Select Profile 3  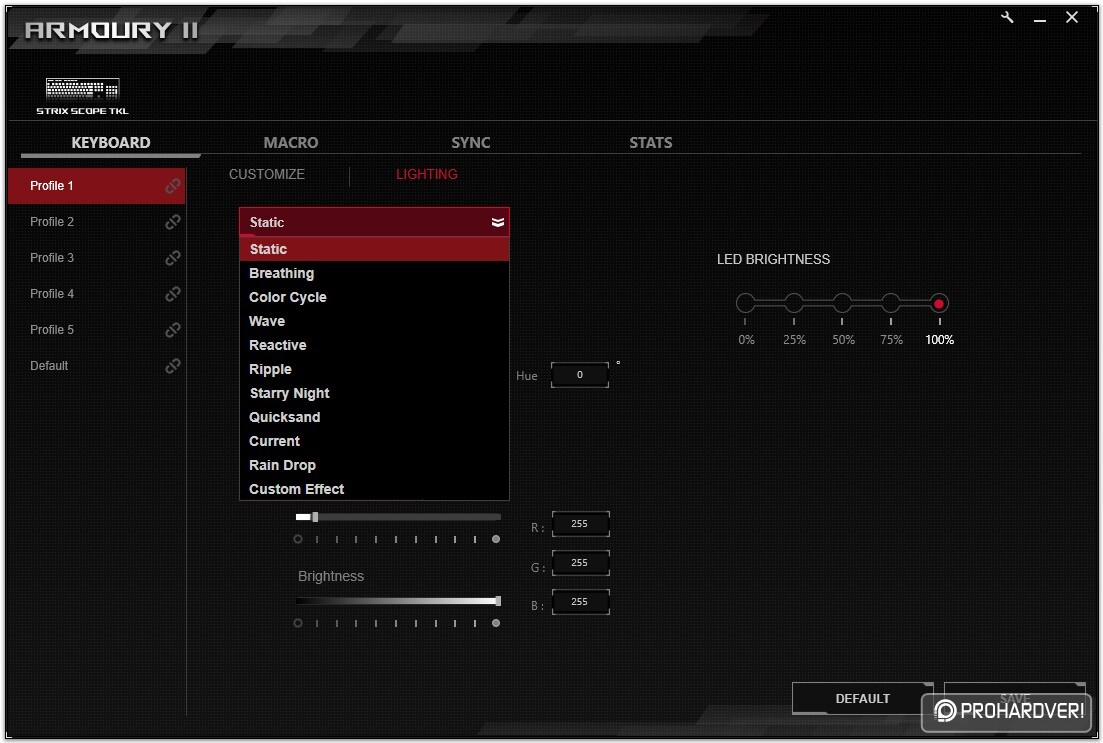[x=96, y=258]
